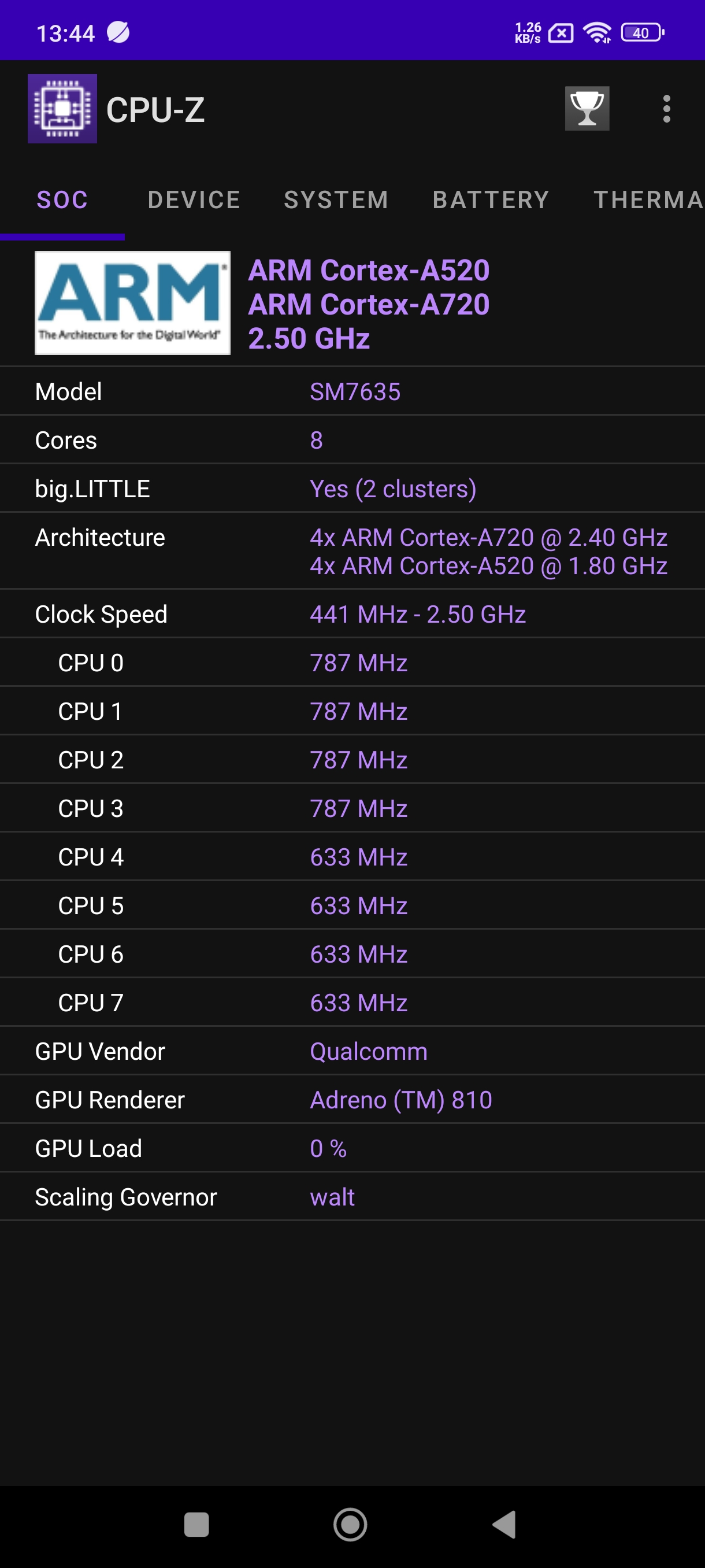Tap the CPU-Z app logo icon
705x1568 pixels.
pyautogui.click(x=62, y=109)
